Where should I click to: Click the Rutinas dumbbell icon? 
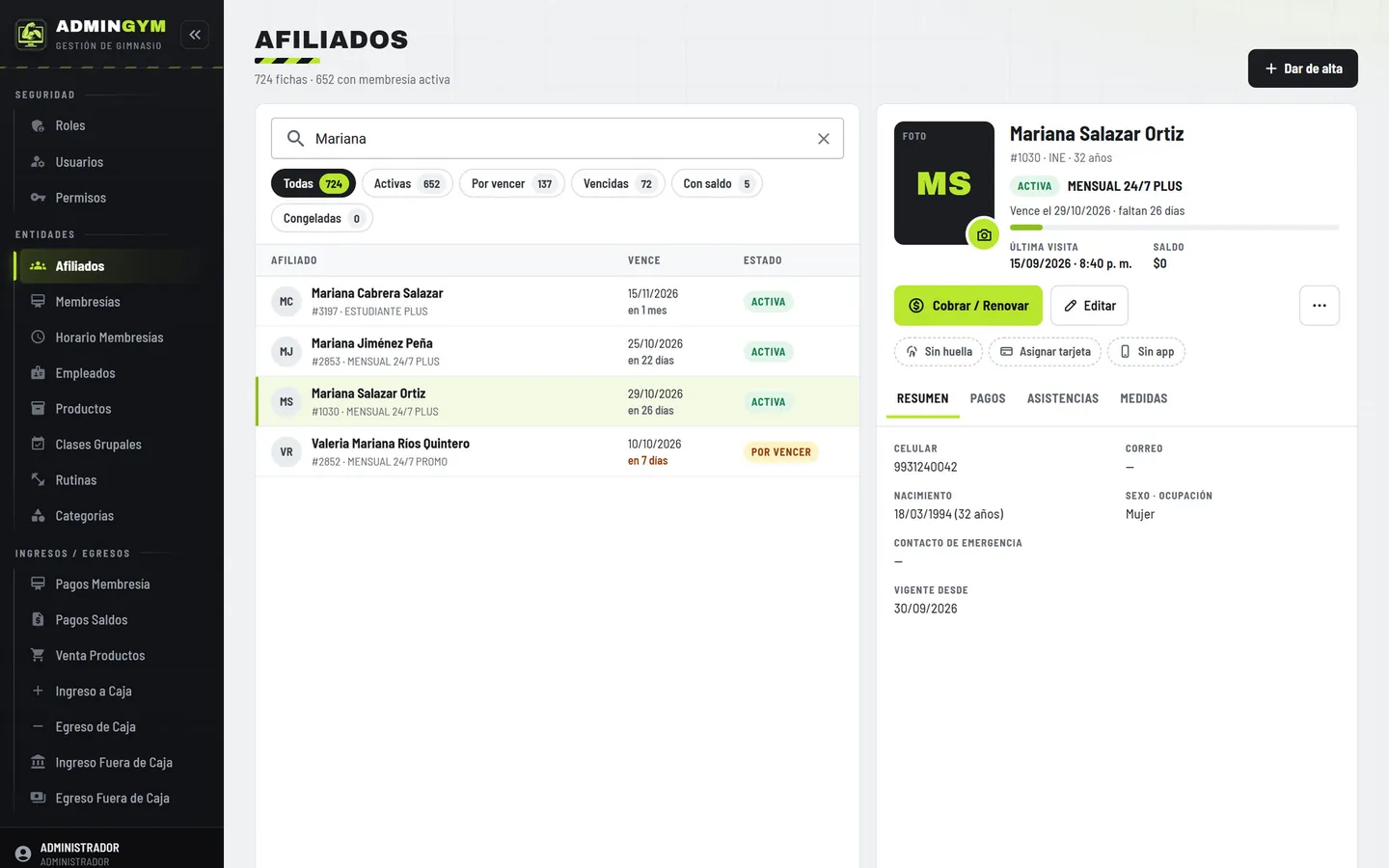pos(38,480)
